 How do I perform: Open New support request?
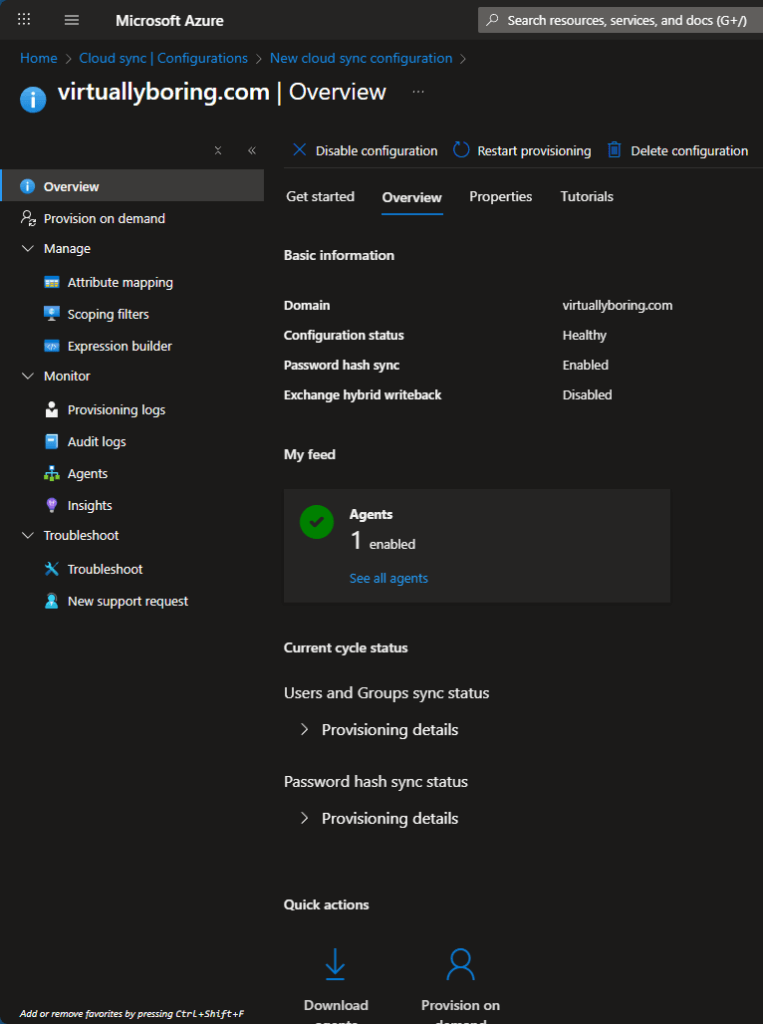128,601
